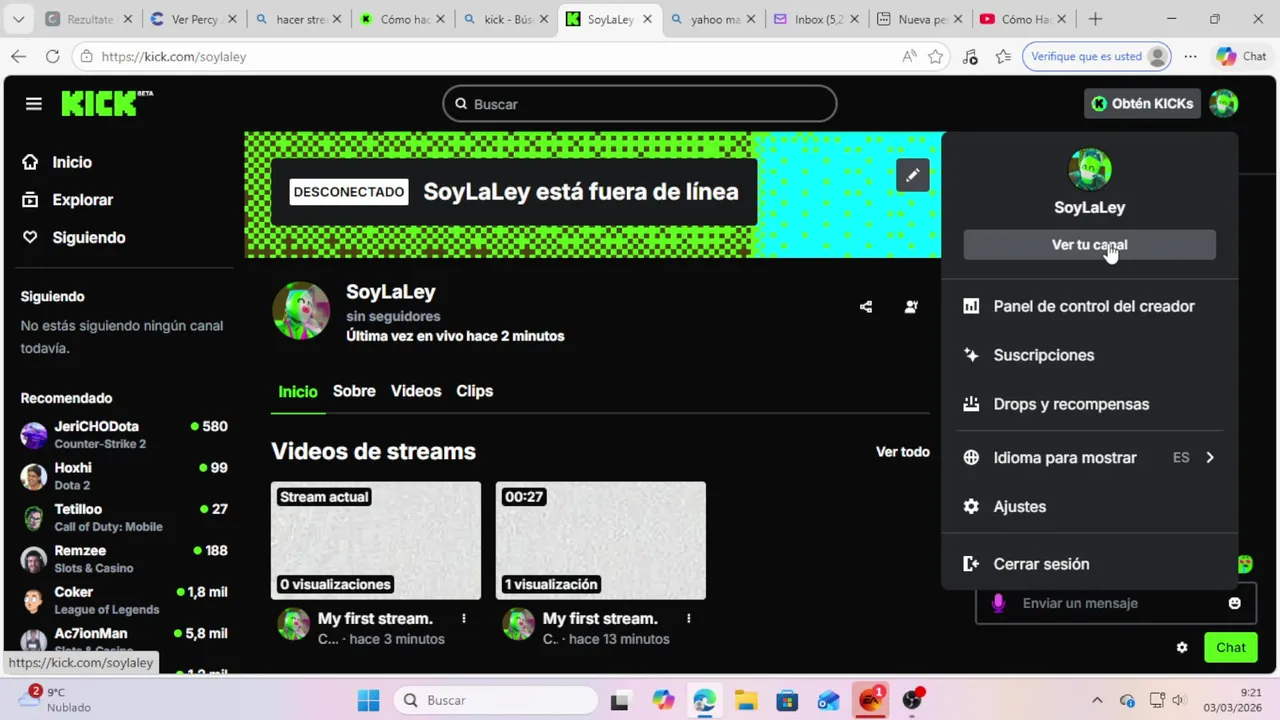Add page to favorites star icon
The image size is (1280, 720).
pos(936,57)
